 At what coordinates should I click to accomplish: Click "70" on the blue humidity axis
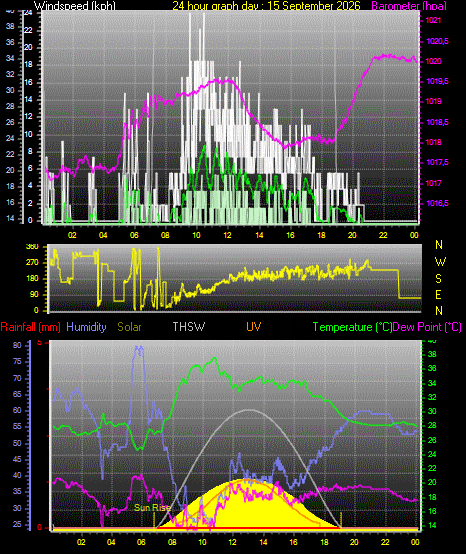pyautogui.click(x=17, y=378)
